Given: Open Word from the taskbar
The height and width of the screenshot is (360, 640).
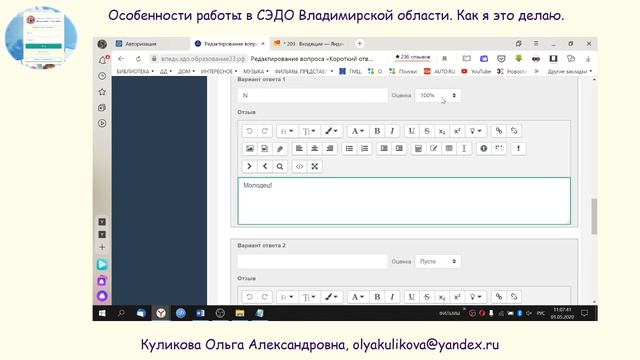Looking at the screenshot, I should (200, 313).
